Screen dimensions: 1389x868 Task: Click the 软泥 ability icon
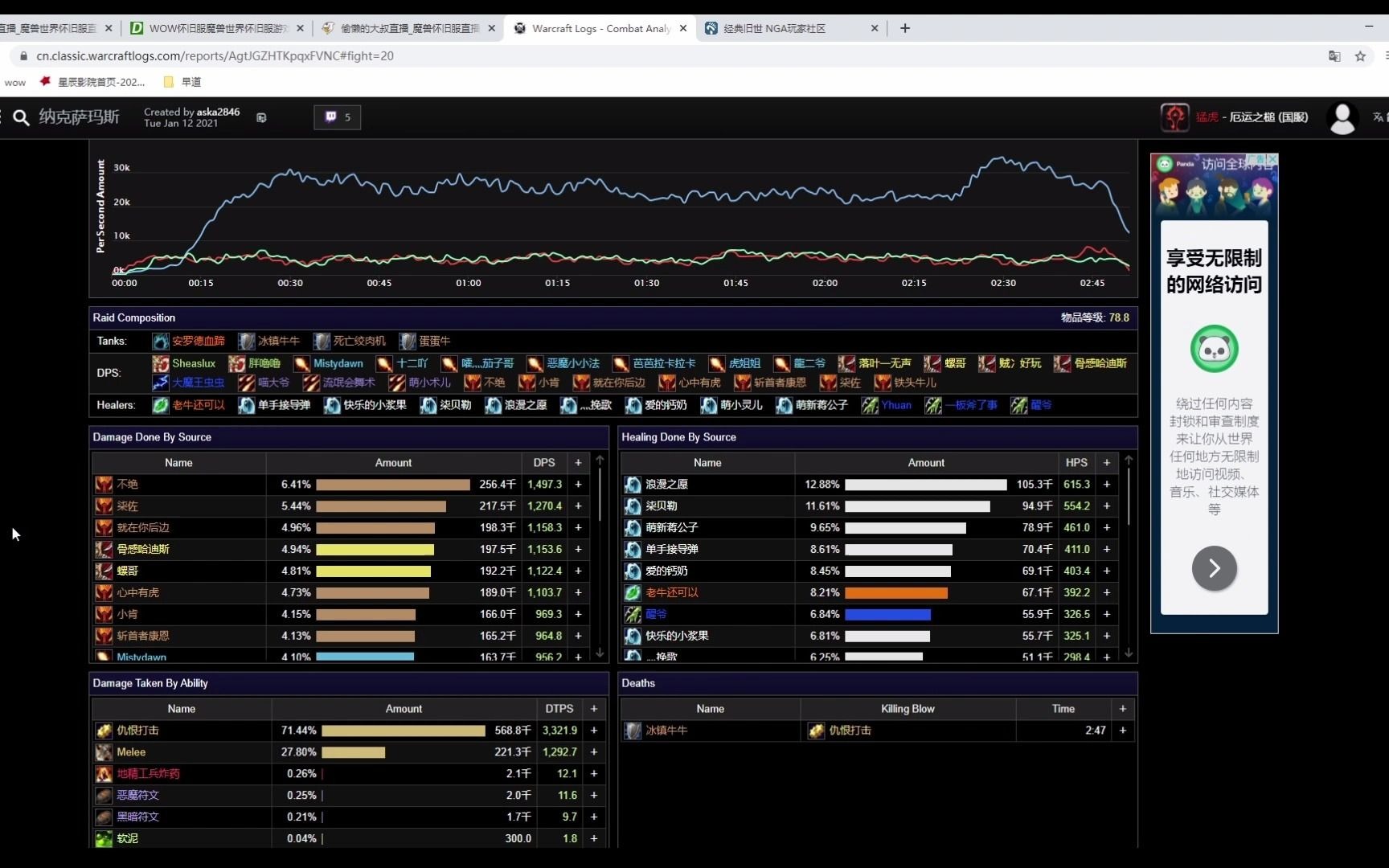pos(104,838)
